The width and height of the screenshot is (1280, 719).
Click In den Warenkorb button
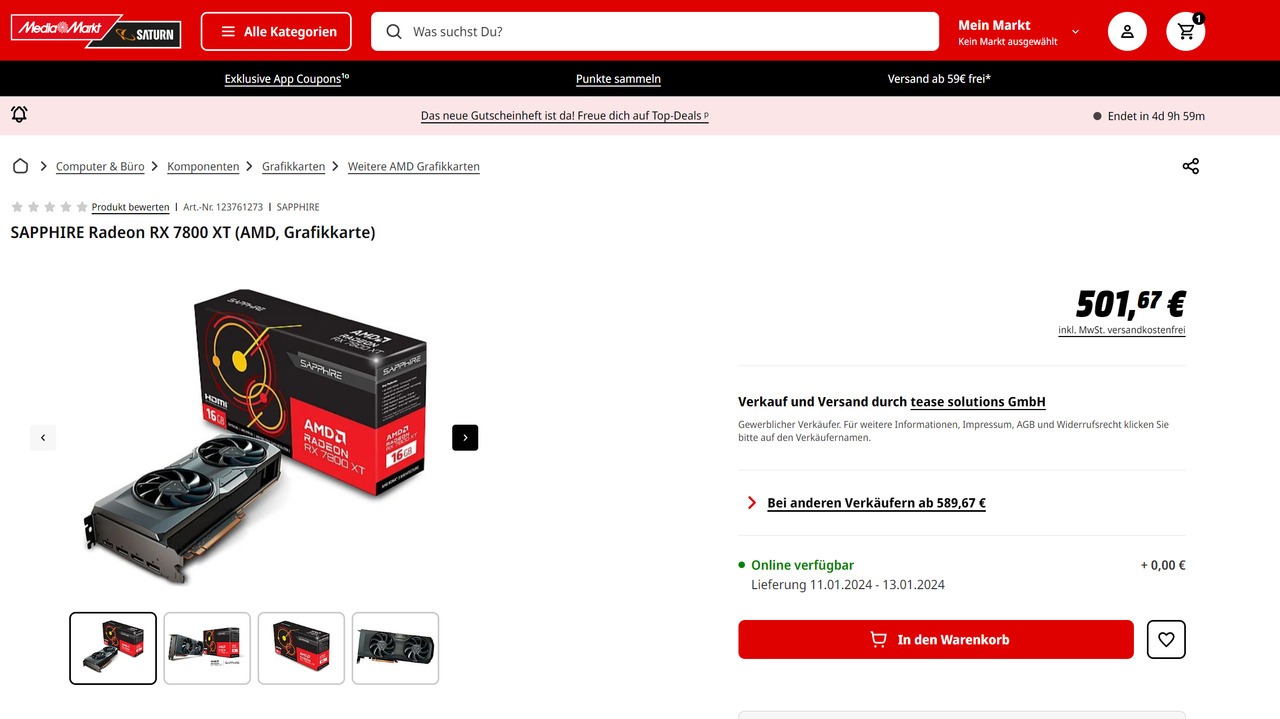click(936, 640)
